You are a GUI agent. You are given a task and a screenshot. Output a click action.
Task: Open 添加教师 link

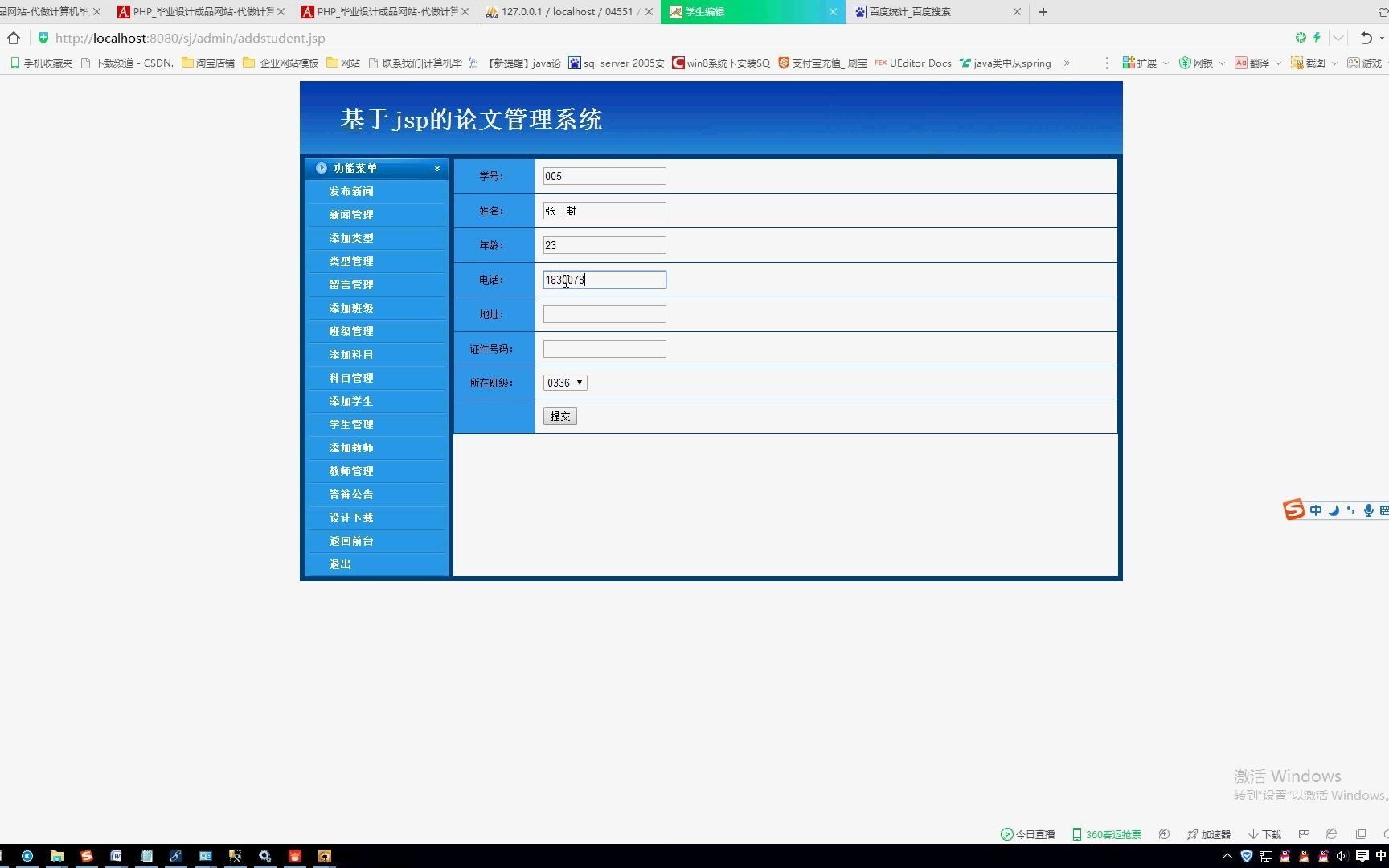(351, 448)
